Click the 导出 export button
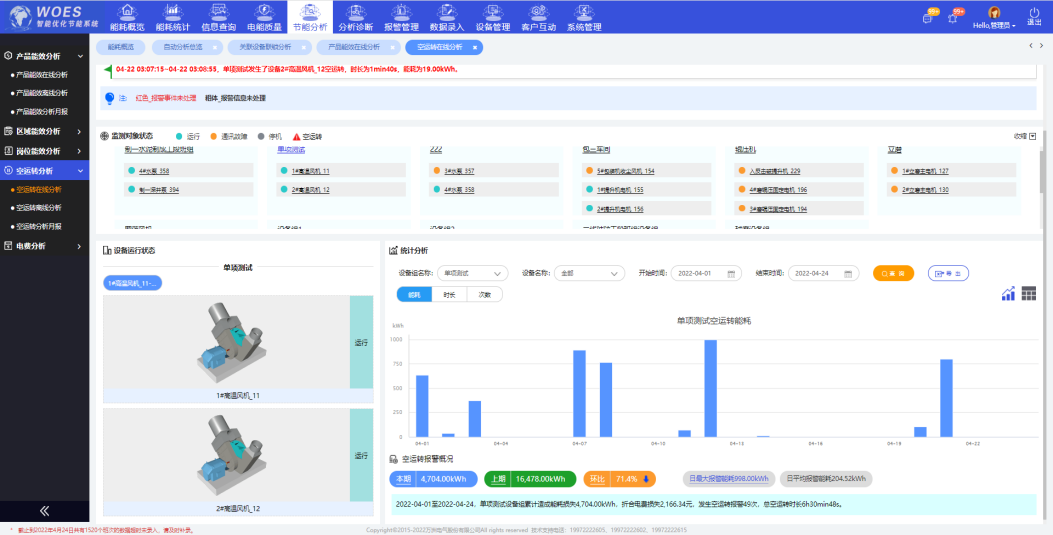This screenshot has width=1053, height=535. pyautogui.click(x=947, y=273)
